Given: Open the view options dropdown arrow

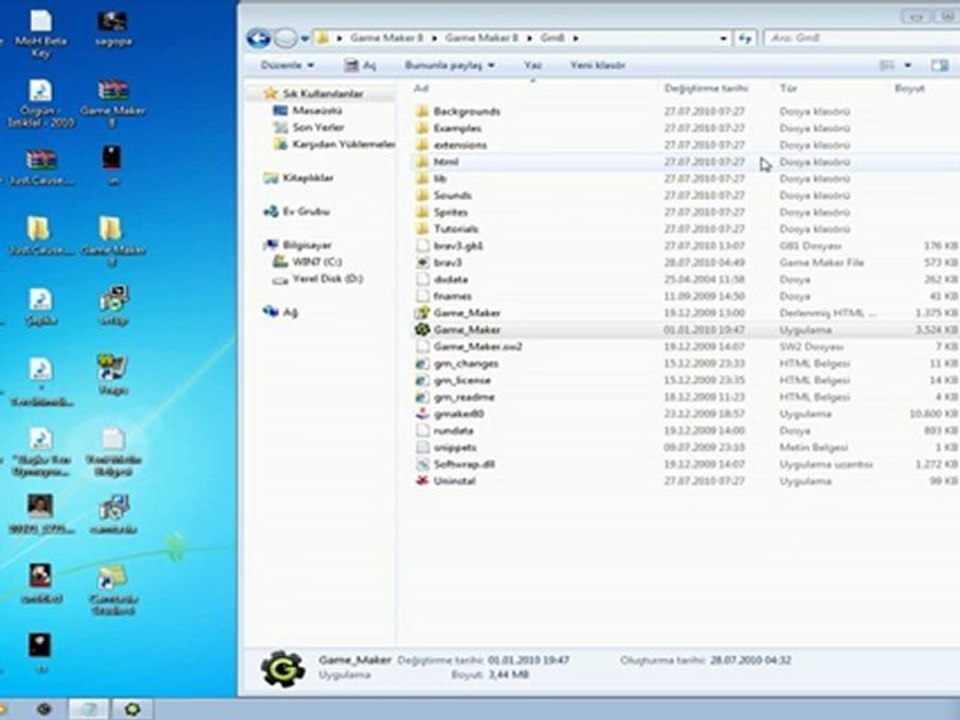Looking at the screenshot, I should 907,66.
